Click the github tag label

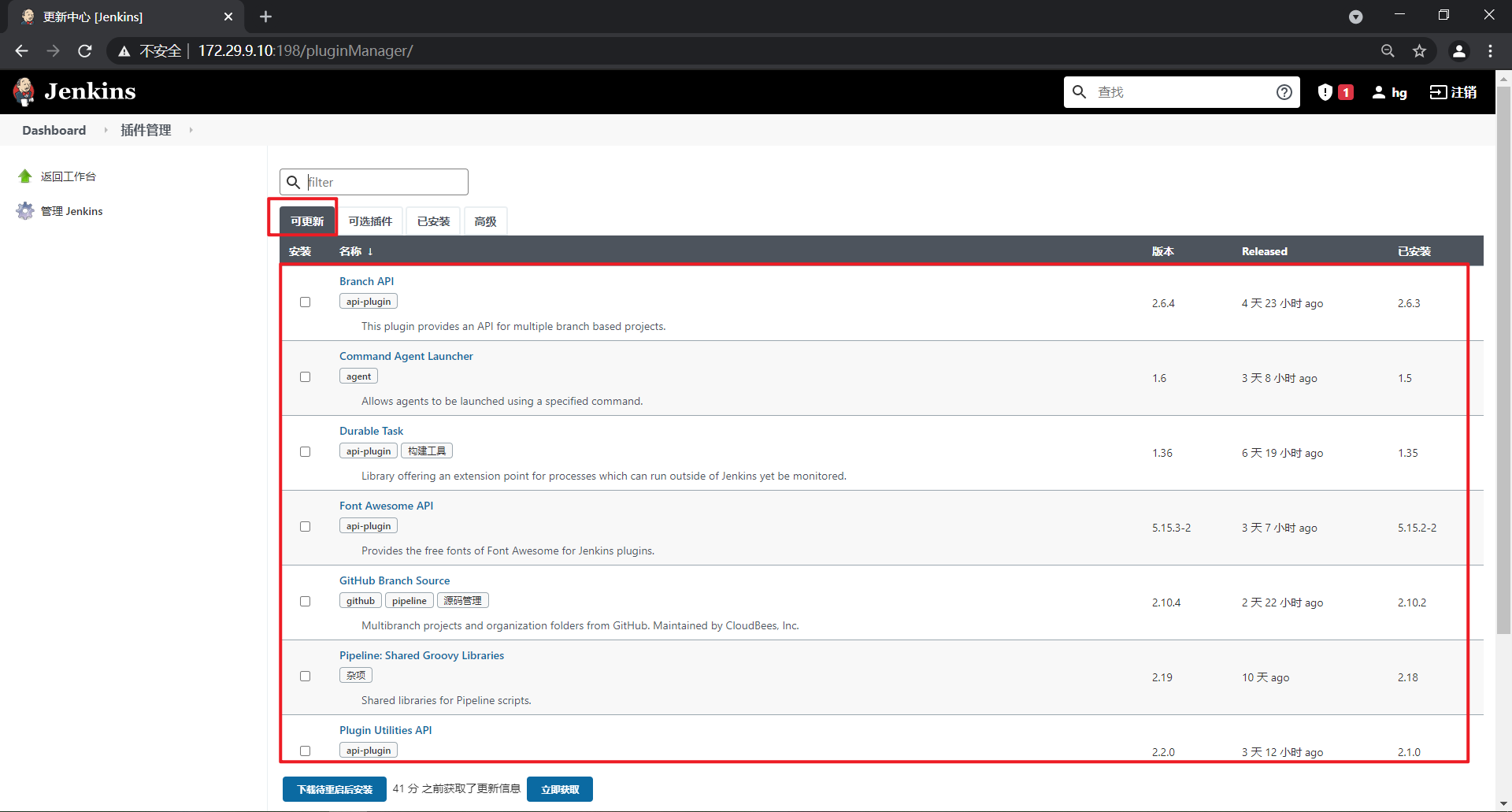pos(361,601)
